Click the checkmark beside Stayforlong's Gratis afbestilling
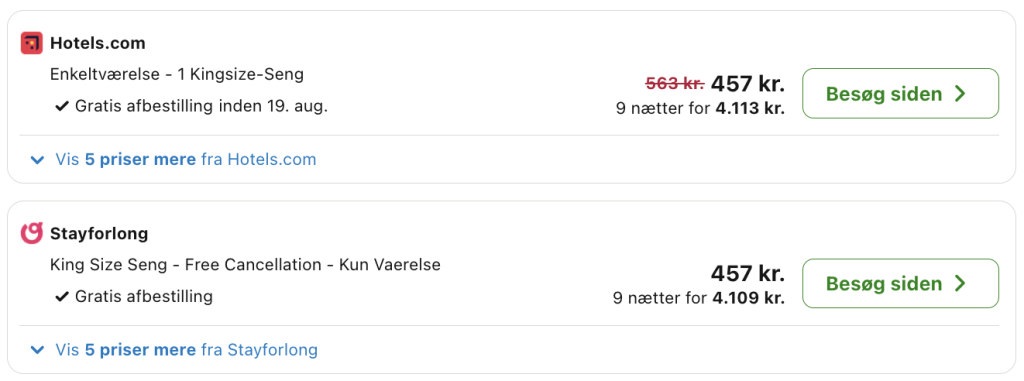 click(62, 297)
